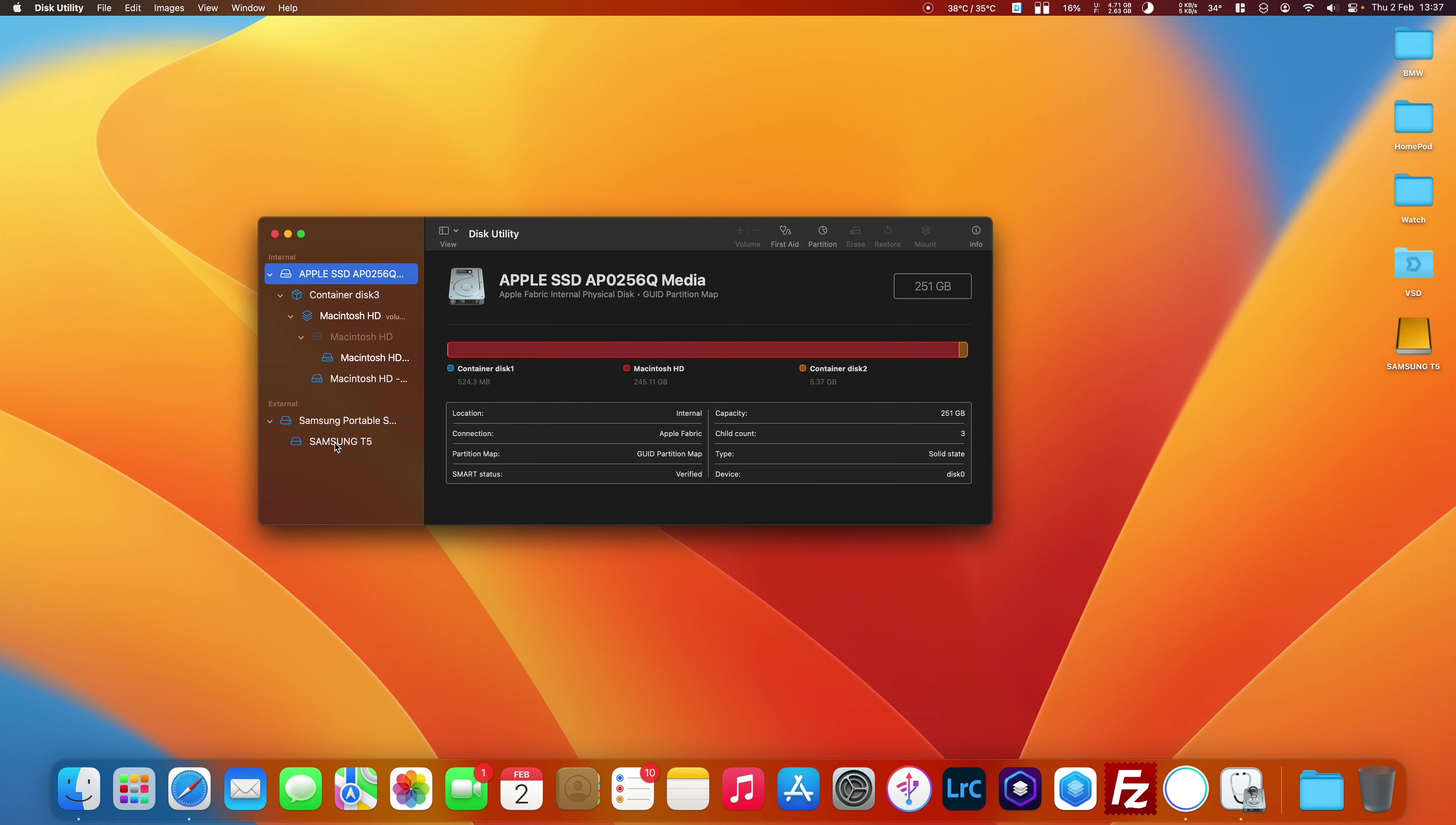
Task: Click the Container disk1 blue legend swatch
Action: coord(450,368)
